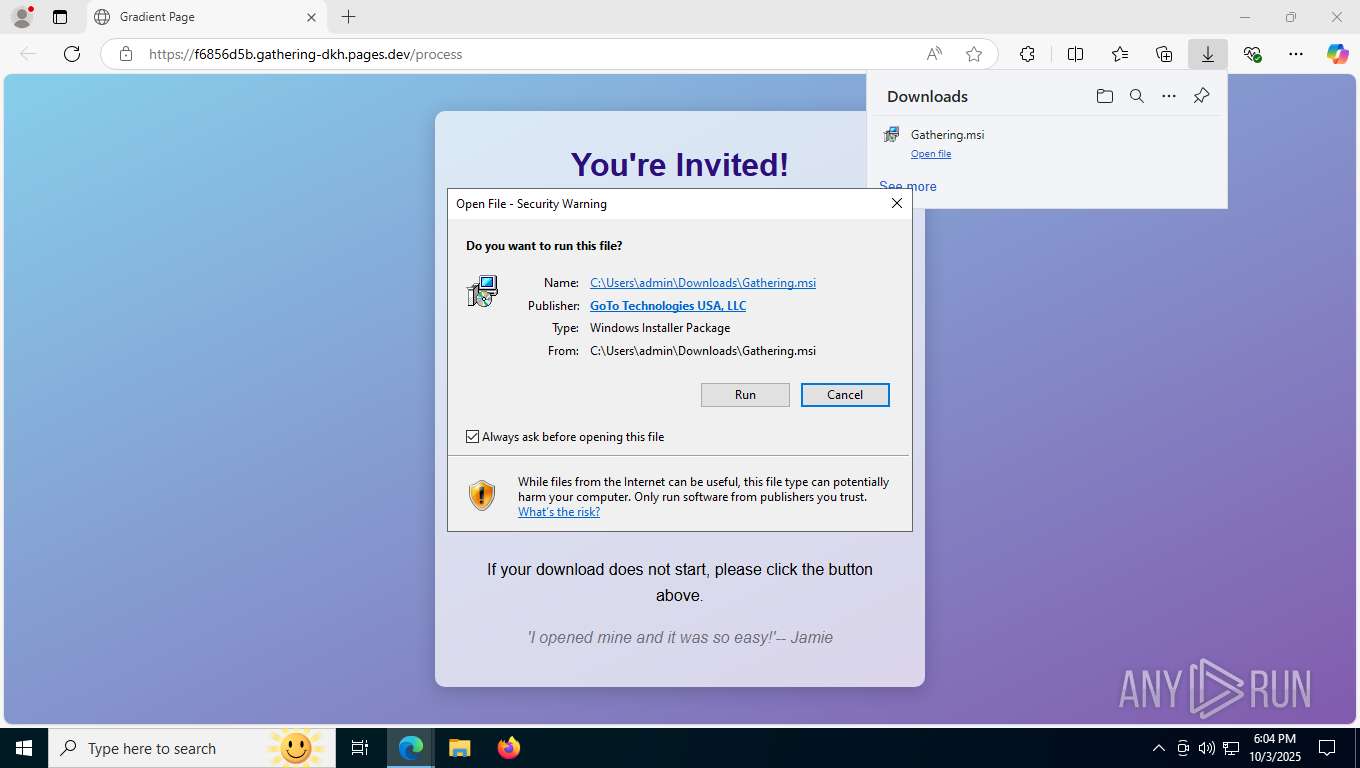
Task: Click See more in Downloads
Action: [x=908, y=186]
